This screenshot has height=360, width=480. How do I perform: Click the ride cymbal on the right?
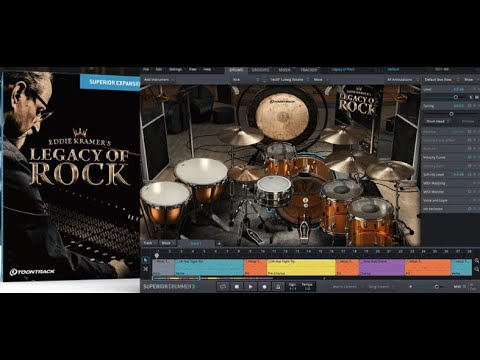click(x=390, y=170)
